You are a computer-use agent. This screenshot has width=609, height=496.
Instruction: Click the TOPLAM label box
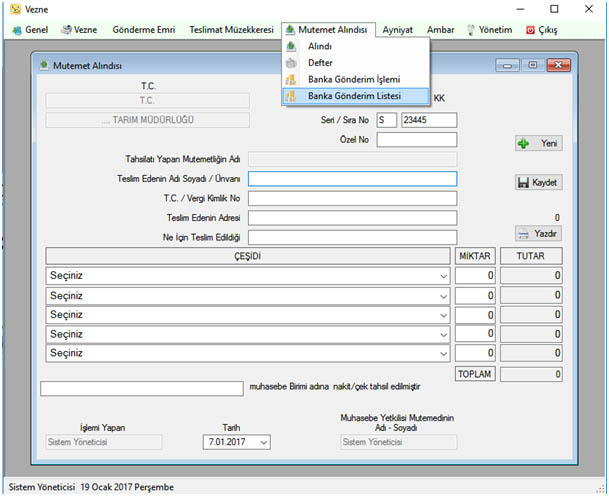[x=475, y=374]
